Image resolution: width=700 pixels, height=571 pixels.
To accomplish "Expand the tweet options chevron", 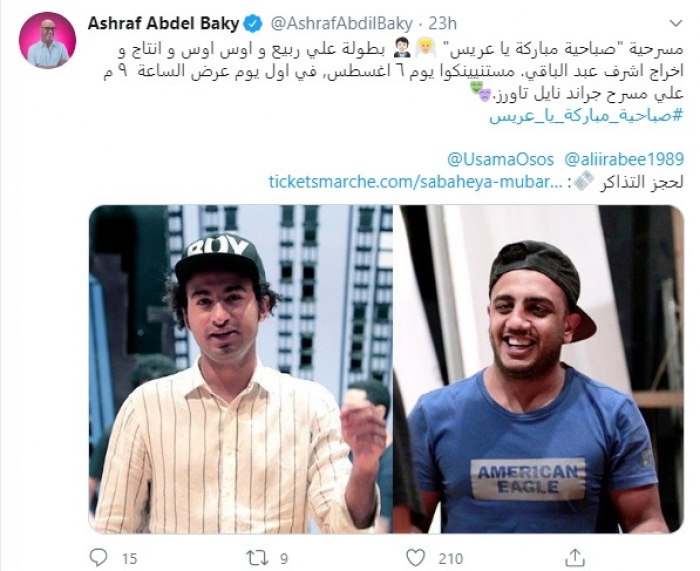I will pyautogui.click(x=677, y=24).
